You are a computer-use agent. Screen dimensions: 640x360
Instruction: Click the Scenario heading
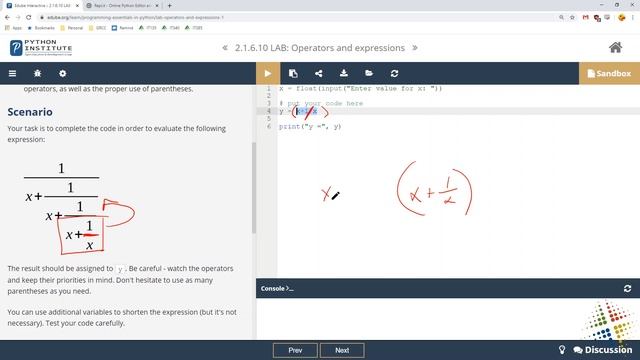point(30,112)
